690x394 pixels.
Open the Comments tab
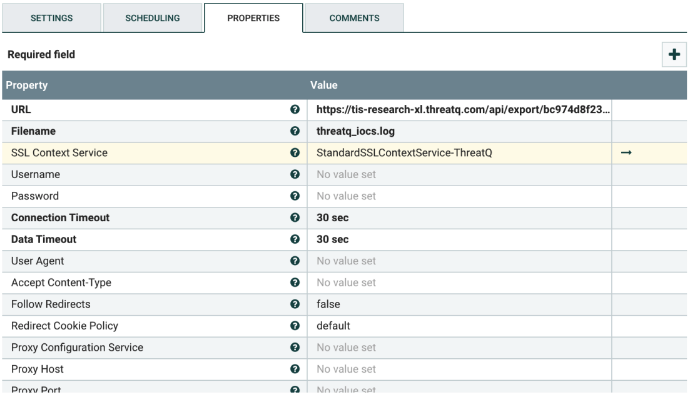pyautogui.click(x=354, y=18)
